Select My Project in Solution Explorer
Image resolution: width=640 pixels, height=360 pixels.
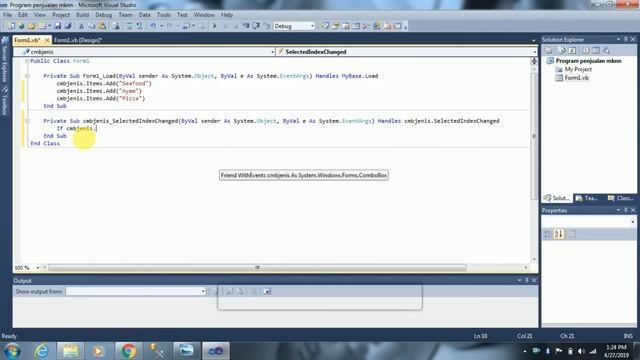(578, 69)
